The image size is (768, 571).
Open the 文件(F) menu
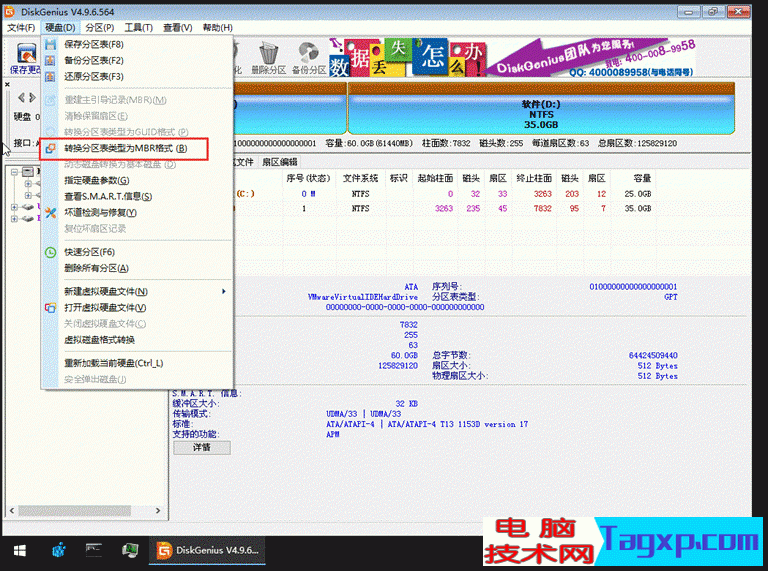21,28
